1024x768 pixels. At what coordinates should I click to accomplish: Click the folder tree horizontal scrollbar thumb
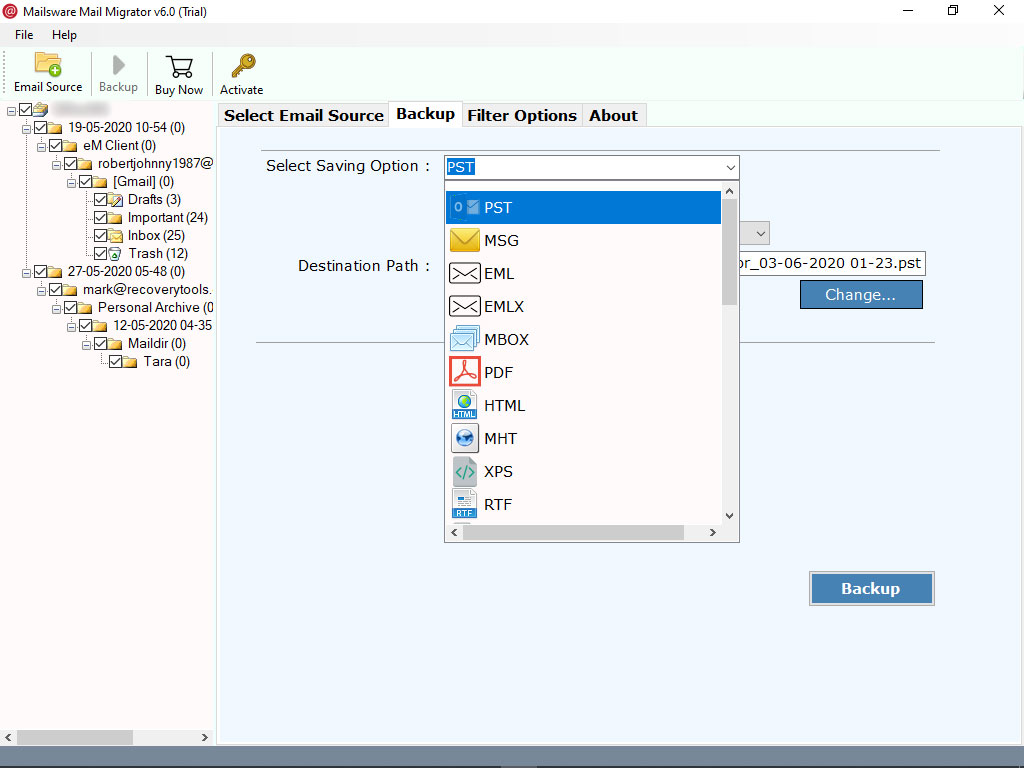(x=74, y=737)
